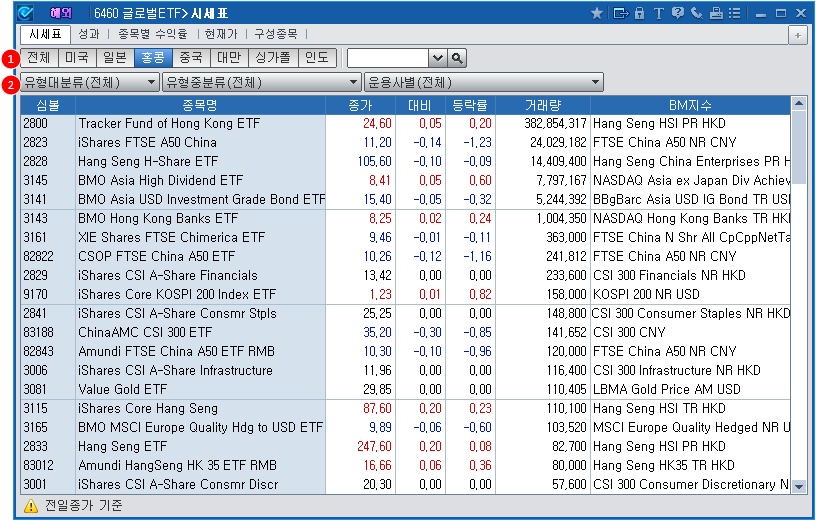Select Value Gold ETF row
Image resolution: width=816 pixels, height=521 pixels.
tap(405, 389)
